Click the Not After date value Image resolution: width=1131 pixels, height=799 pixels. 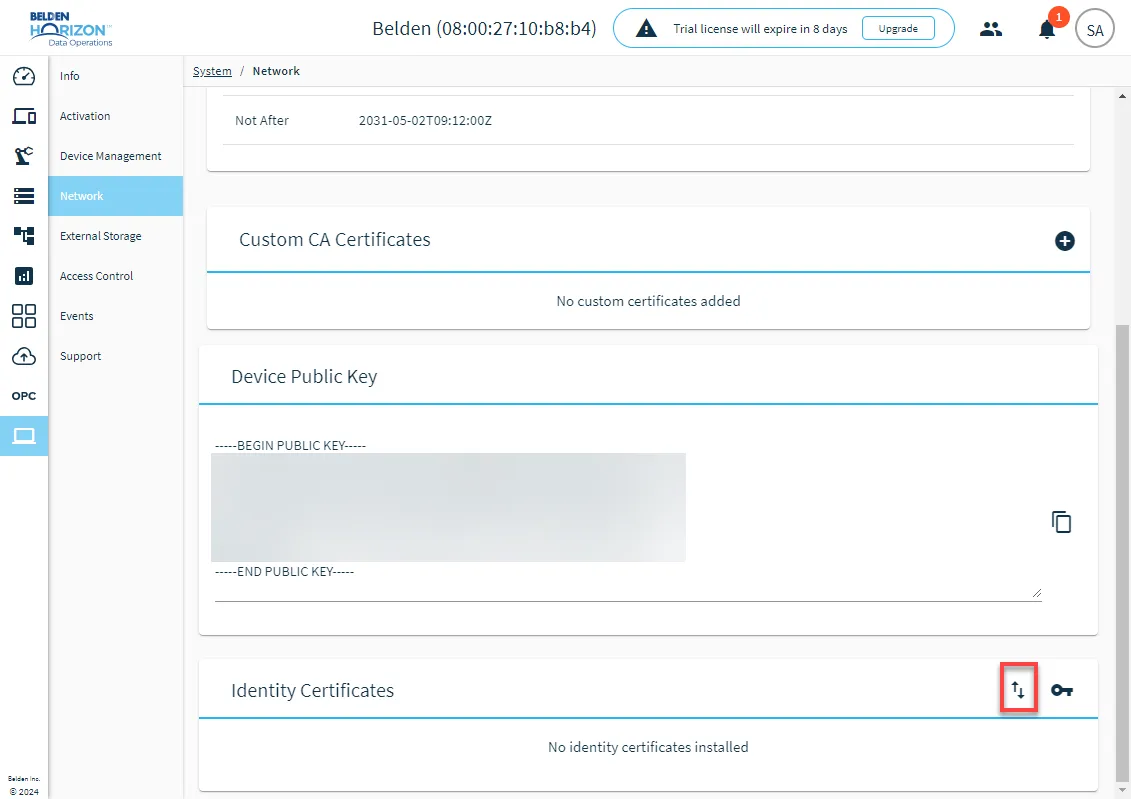point(426,120)
